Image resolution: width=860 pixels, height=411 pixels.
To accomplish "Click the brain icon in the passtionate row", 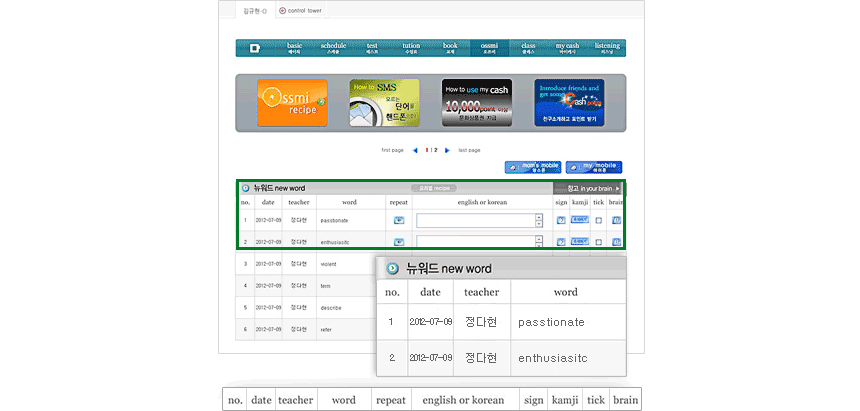I will pyautogui.click(x=616, y=221).
